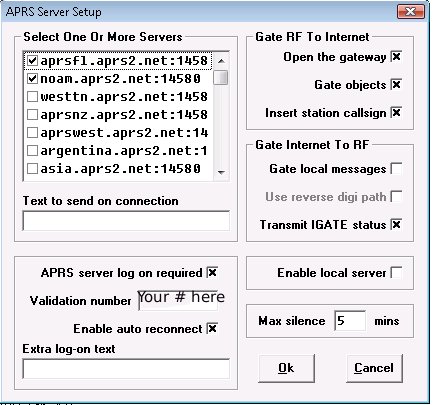The width and height of the screenshot is (434, 405).
Task: Select the westtn.aprs2.net list entry text
Action: click(124, 97)
